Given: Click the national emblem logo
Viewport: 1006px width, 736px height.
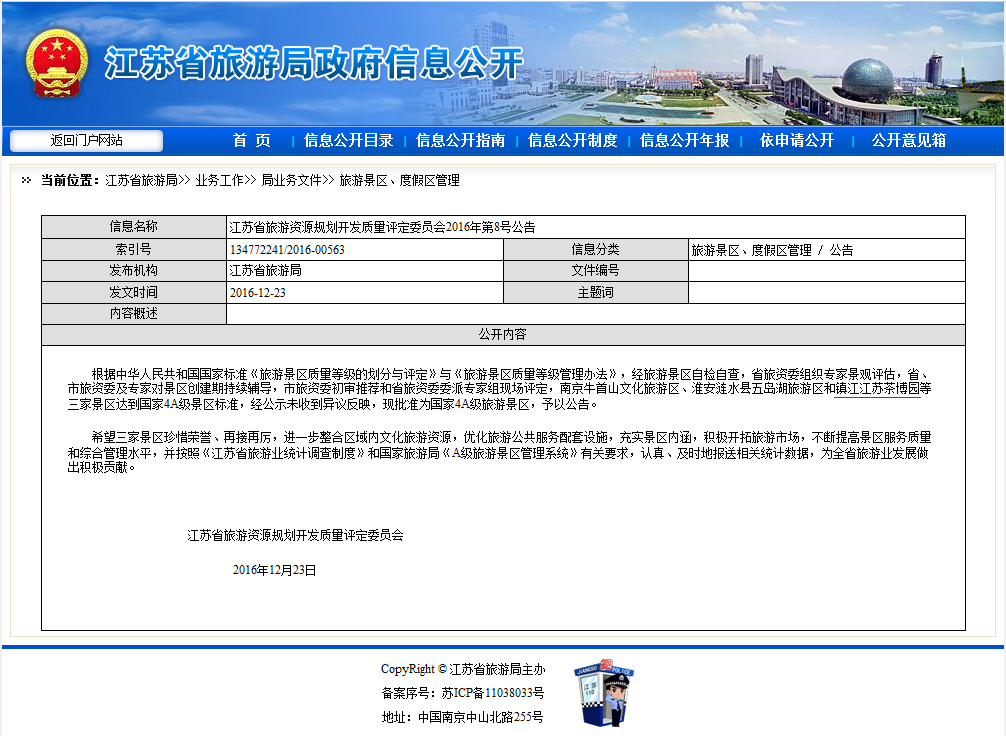Looking at the screenshot, I should (56, 63).
